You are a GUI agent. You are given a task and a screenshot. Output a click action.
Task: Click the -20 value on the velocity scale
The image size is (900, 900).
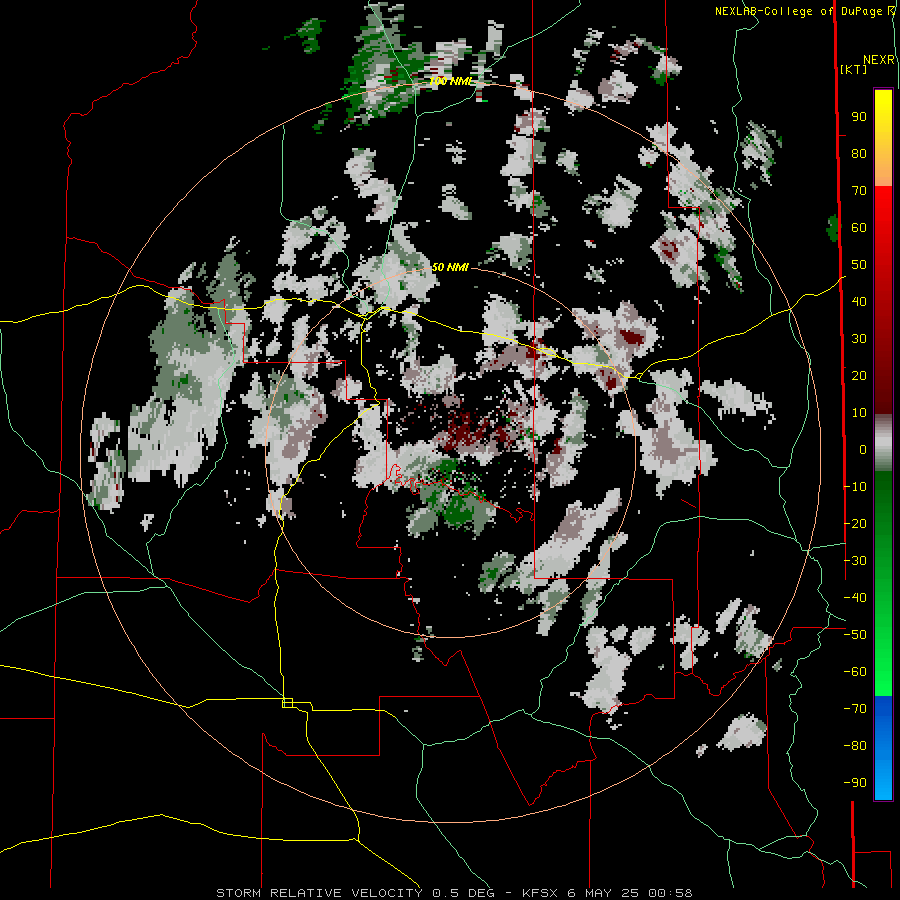click(x=855, y=523)
